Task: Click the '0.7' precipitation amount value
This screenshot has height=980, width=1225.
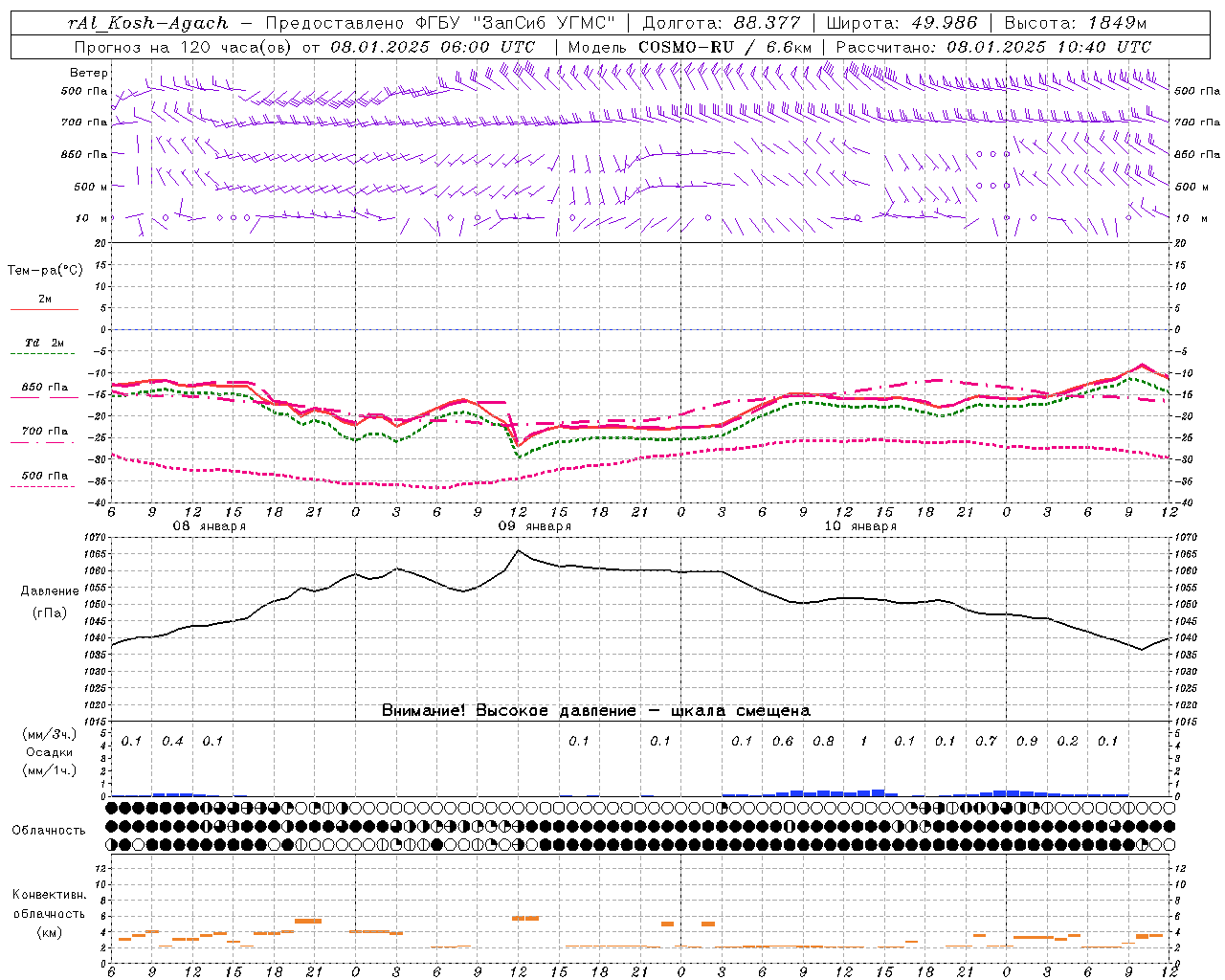Action: 986,742
